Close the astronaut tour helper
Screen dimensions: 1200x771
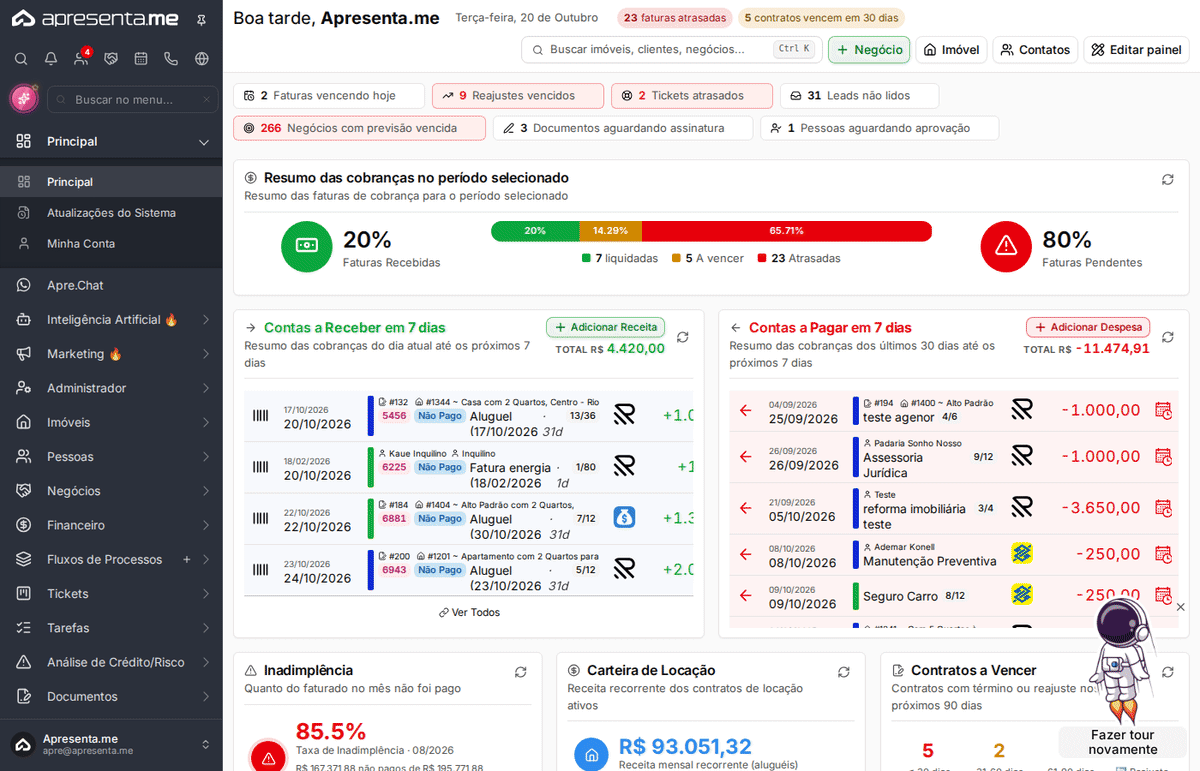tap(1180, 607)
